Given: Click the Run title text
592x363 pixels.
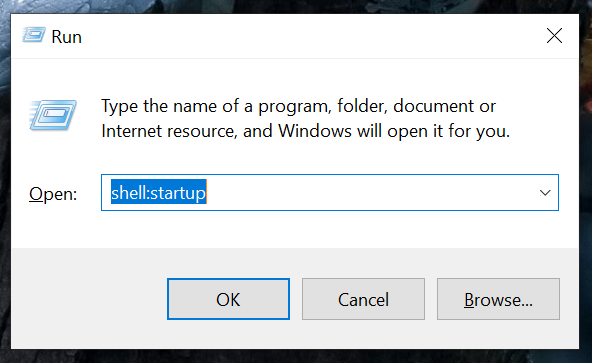Looking at the screenshot, I should click(66, 37).
